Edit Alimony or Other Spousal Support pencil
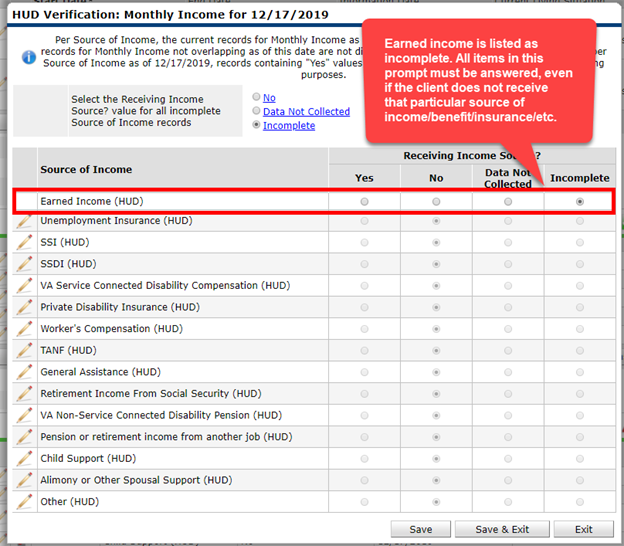Image resolution: width=624 pixels, height=546 pixels. 24,480
